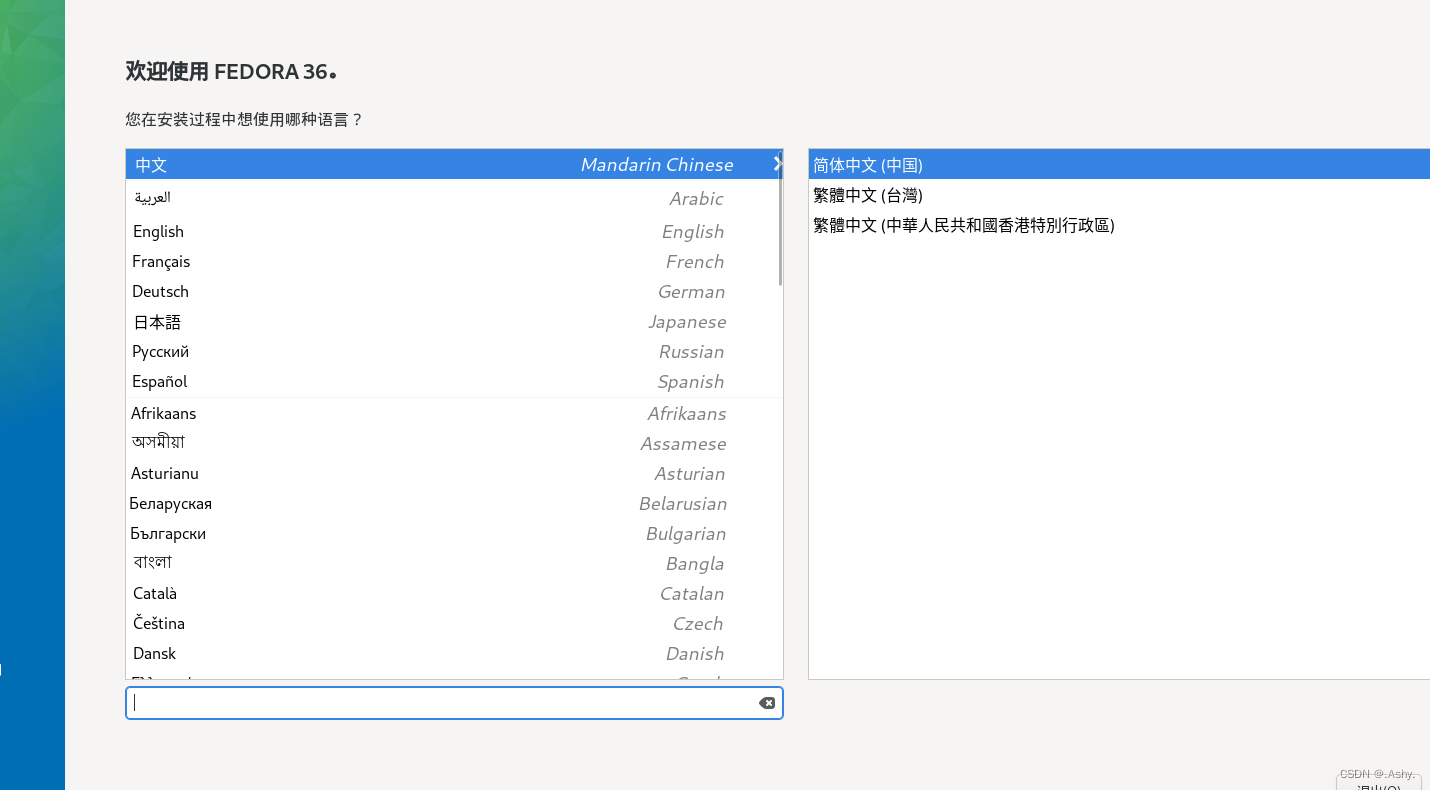Select Dansk Danish language

(454, 653)
